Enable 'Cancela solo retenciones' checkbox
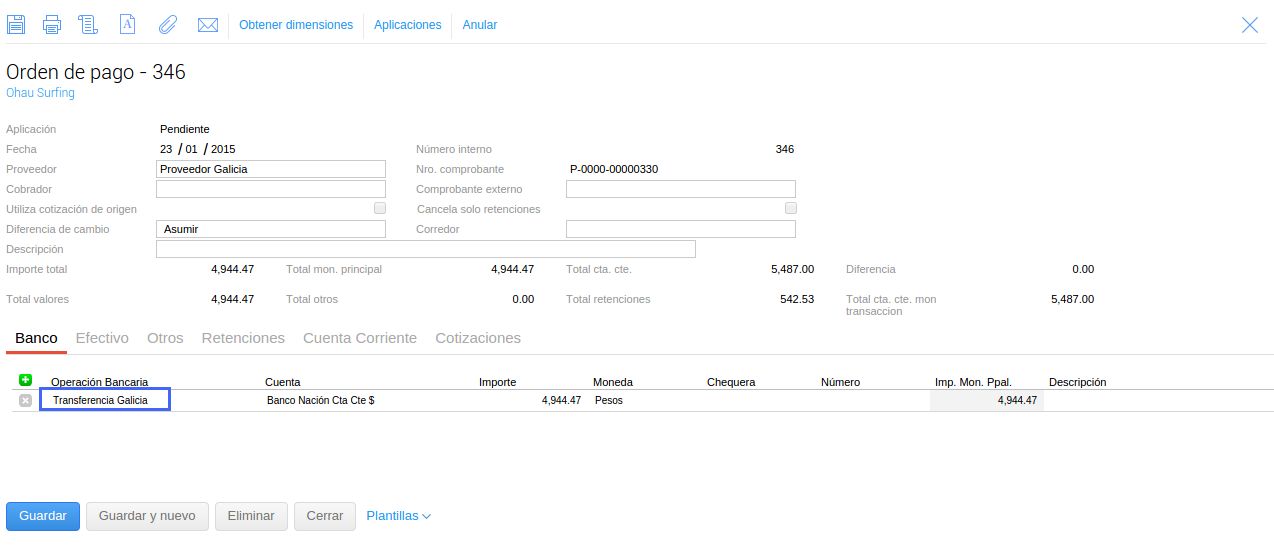This screenshot has height=548, width=1274. click(x=791, y=209)
